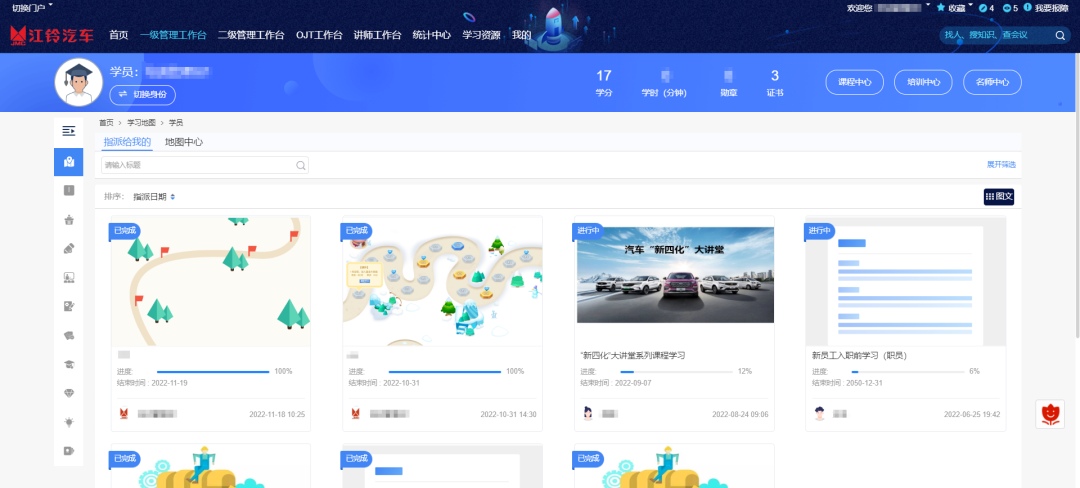Click the 我要报障 link
This screenshot has height=488, width=1080.
click(x=1051, y=8)
